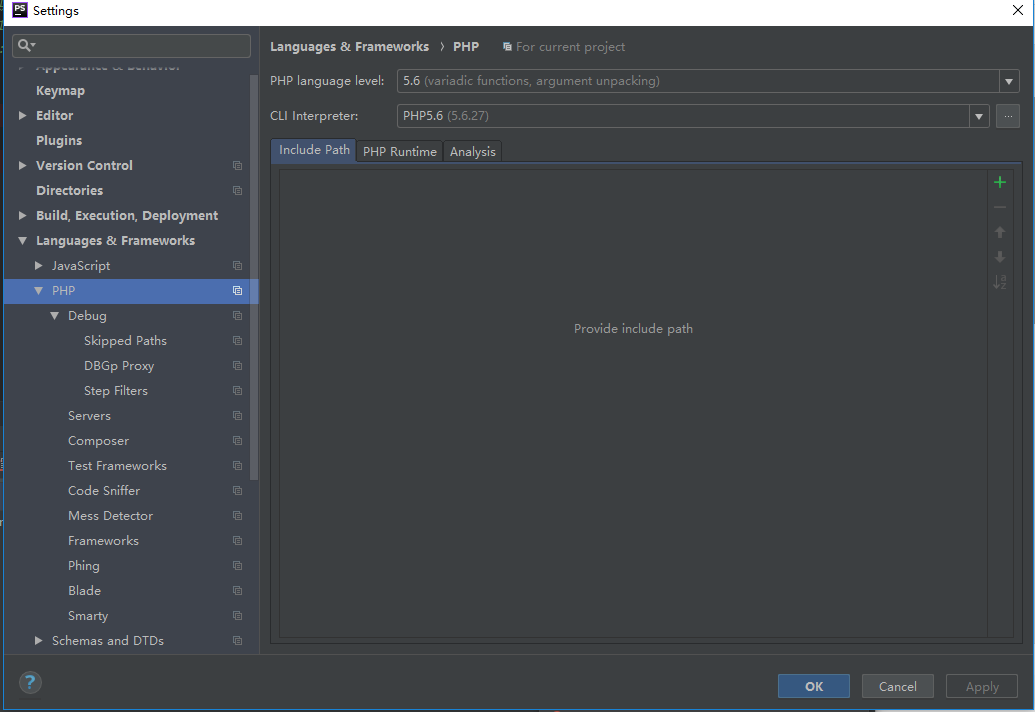Click the project-level icon next to Code Sniffer

click(x=238, y=491)
